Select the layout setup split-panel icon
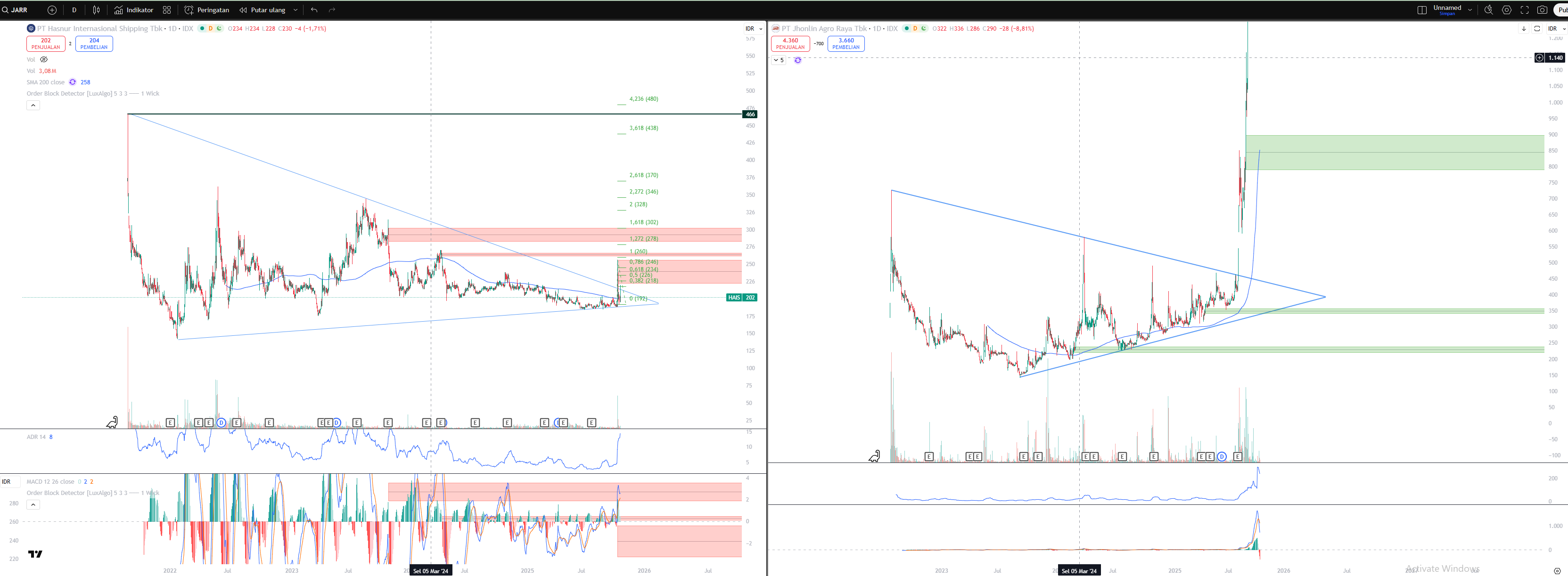Screen dimensions: 1568x576 point(1422,10)
